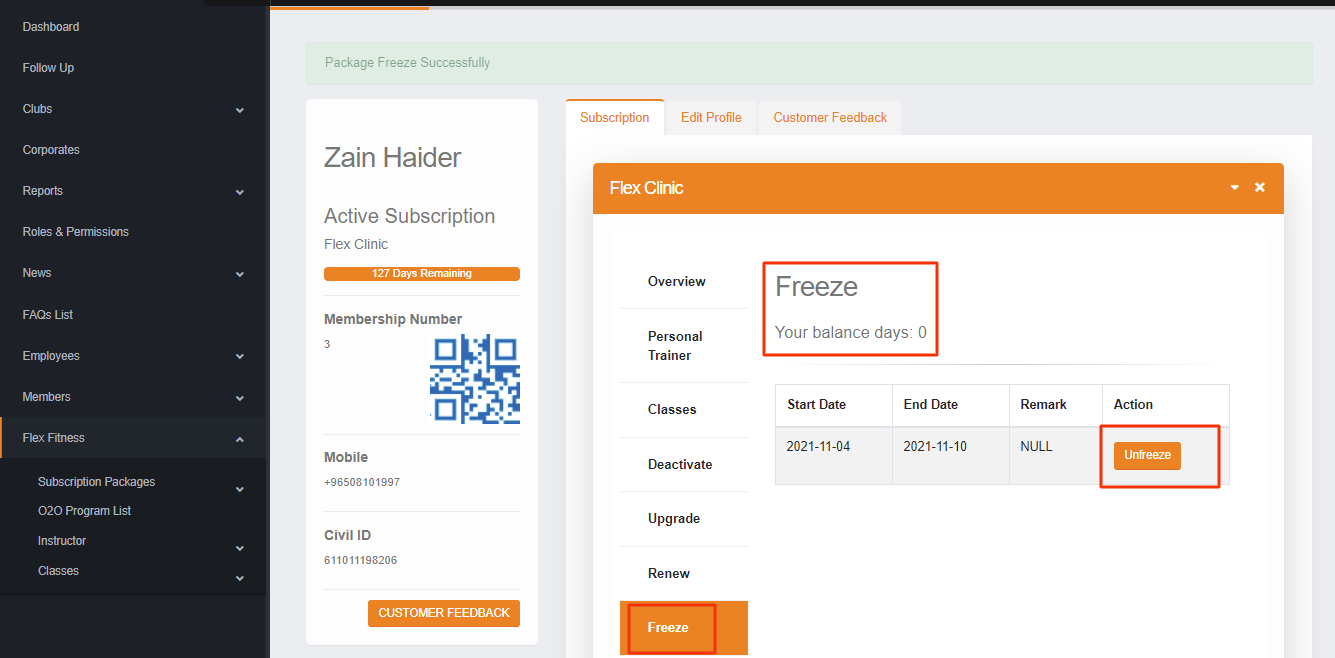Expand the Reports menu chevron
1335x658 pixels.
pyautogui.click(x=240, y=192)
